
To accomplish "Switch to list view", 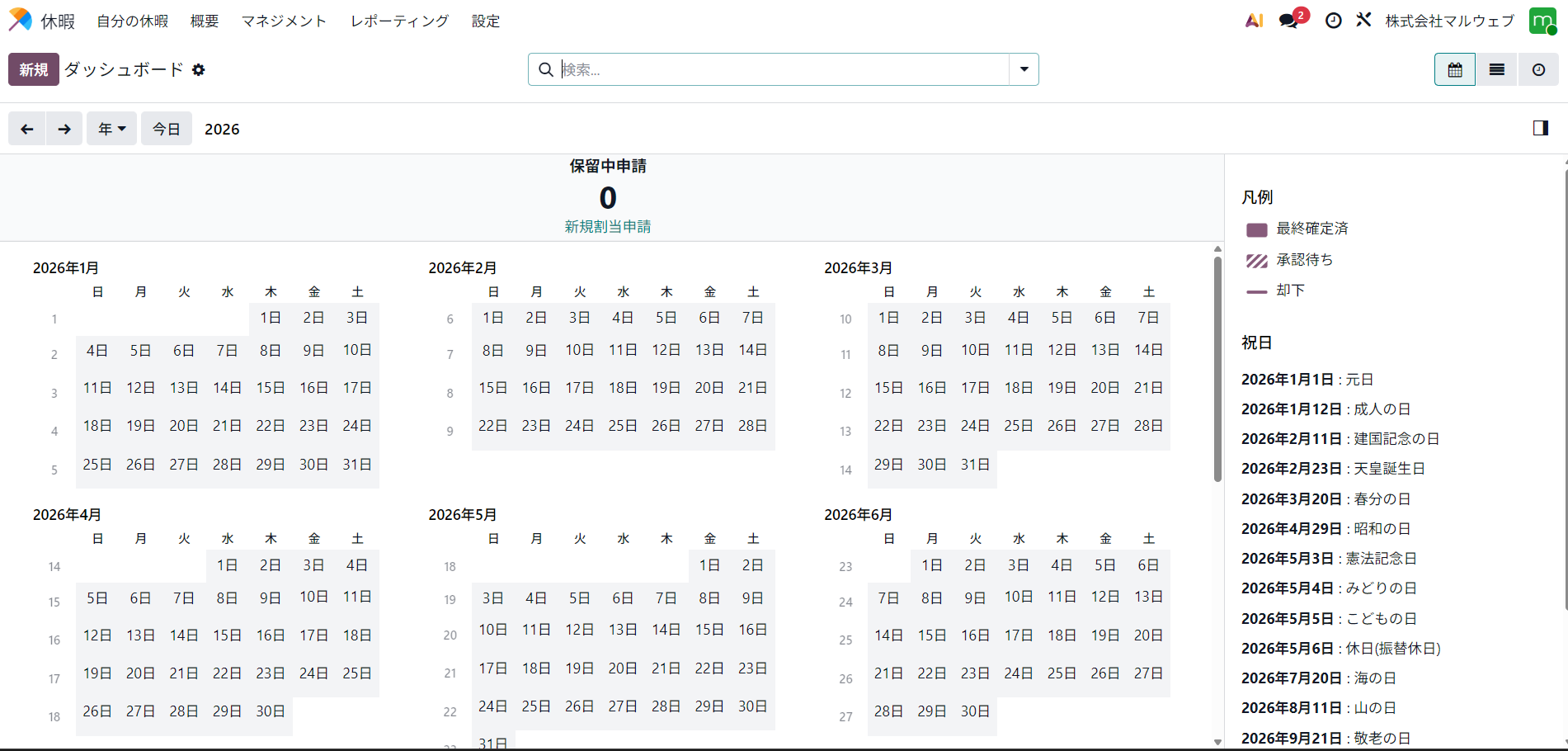I will (x=1496, y=69).
